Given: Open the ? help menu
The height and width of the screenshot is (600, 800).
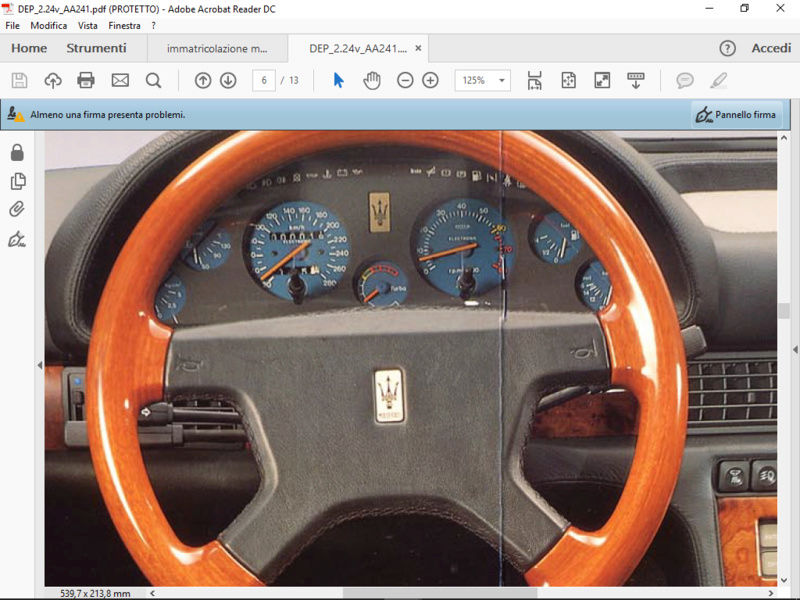Looking at the screenshot, I should [154, 26].
